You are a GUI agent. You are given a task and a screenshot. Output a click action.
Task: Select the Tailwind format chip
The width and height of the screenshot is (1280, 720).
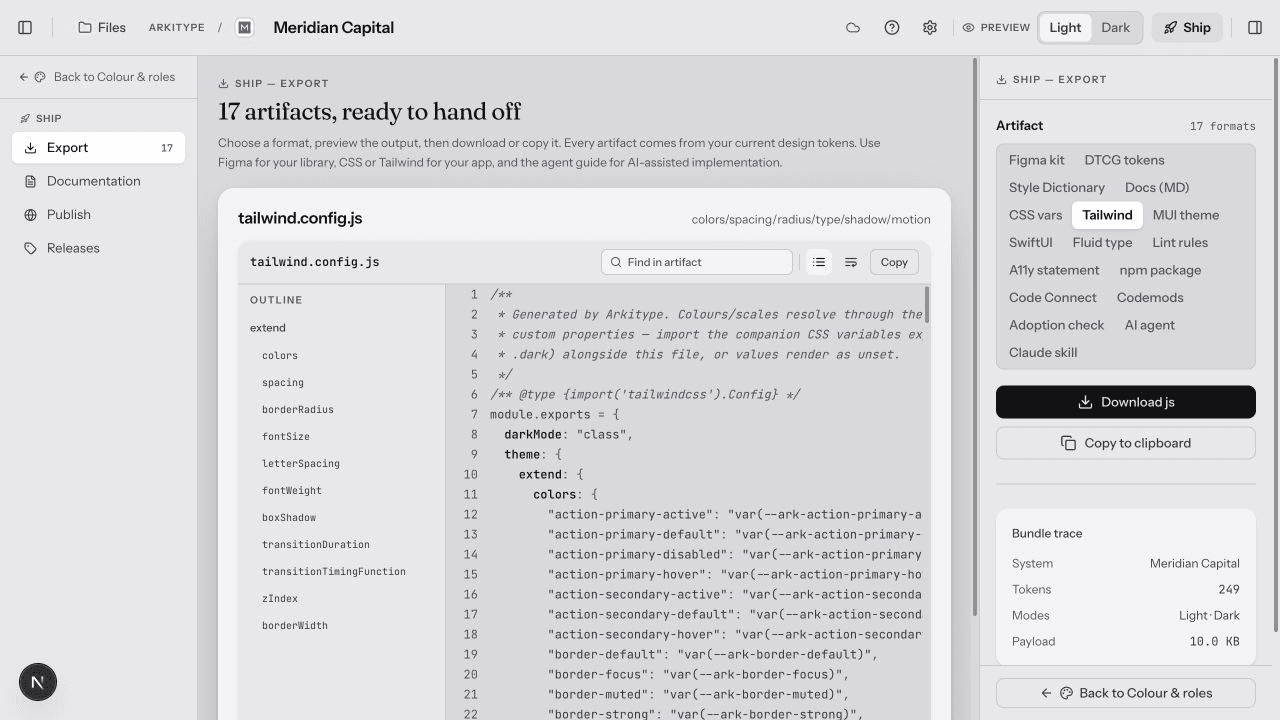point(1107,215)
